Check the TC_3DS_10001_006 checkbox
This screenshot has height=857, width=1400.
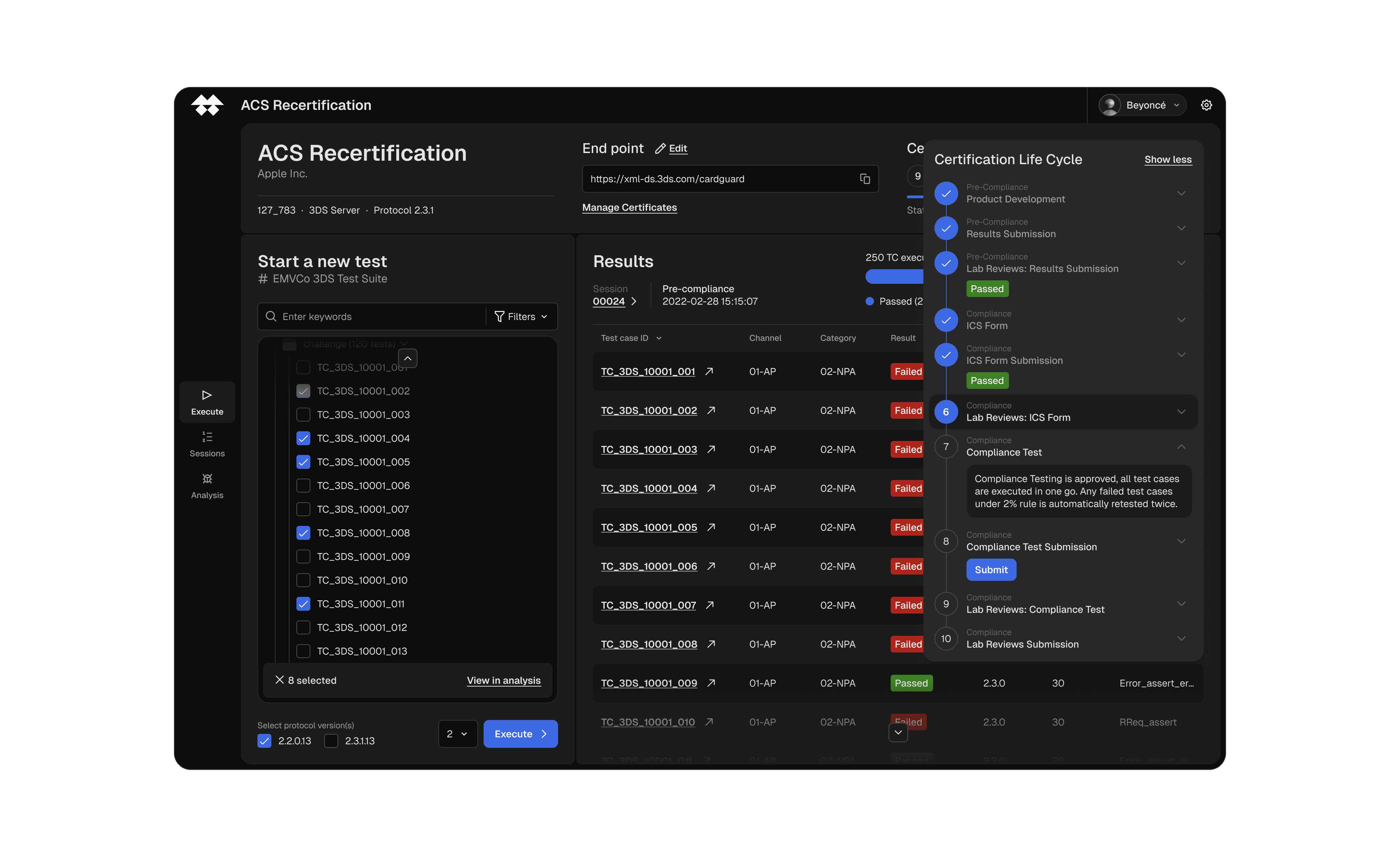pos(303,486)
